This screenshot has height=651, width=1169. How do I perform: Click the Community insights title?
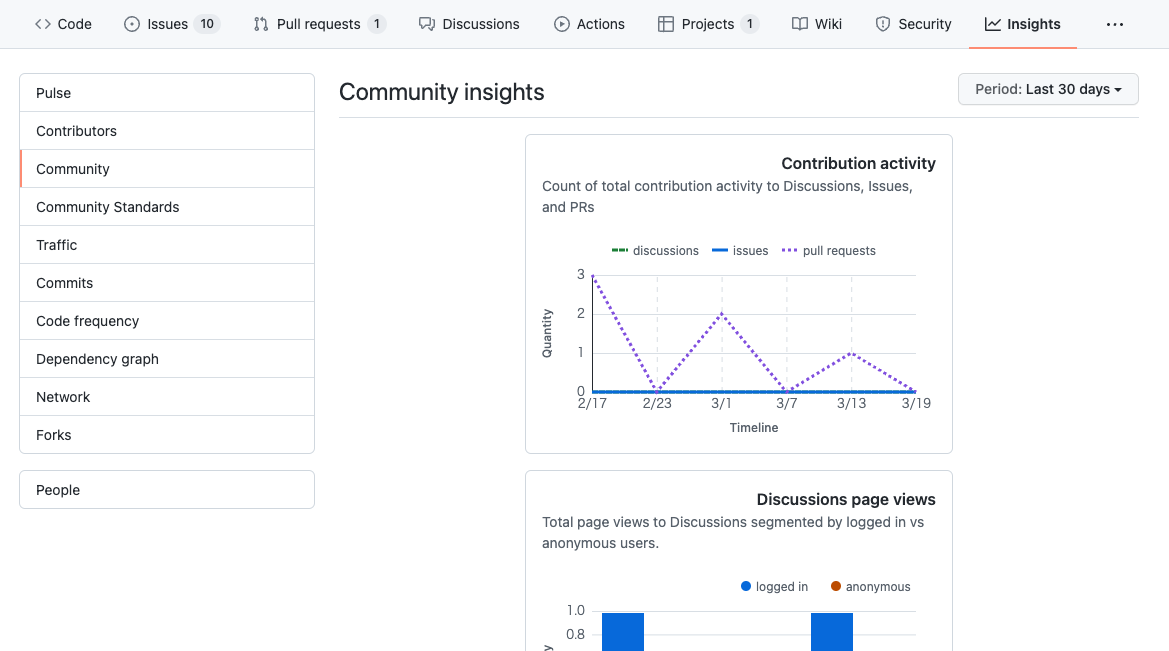pos(441,92)
